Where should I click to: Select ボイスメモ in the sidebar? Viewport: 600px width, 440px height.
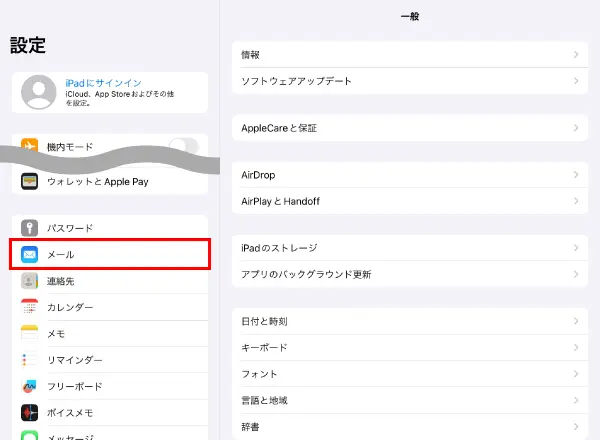(110, 413)
